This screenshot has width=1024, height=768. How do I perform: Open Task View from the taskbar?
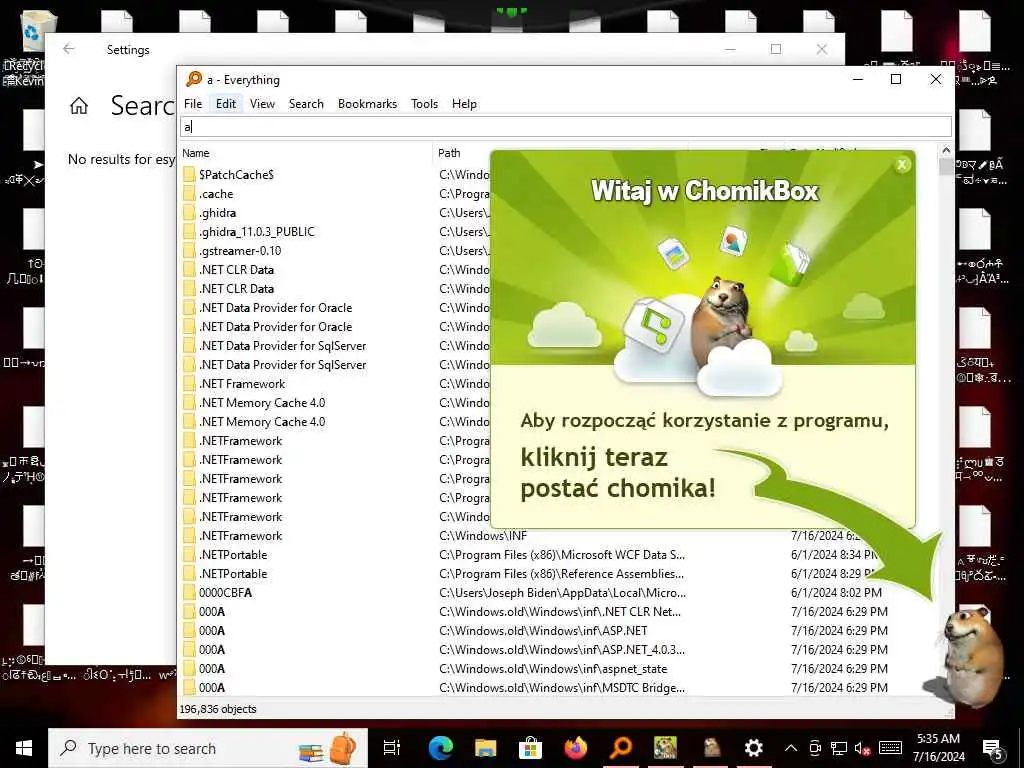tap(392, 748)
